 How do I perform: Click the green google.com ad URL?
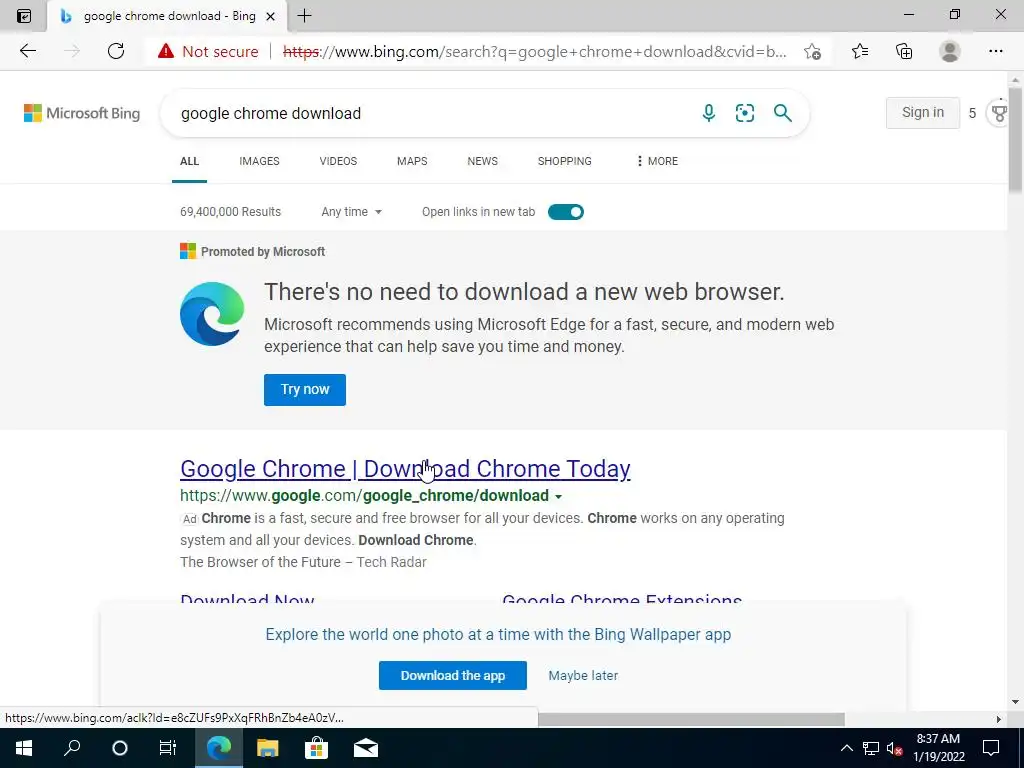point(364,496)
